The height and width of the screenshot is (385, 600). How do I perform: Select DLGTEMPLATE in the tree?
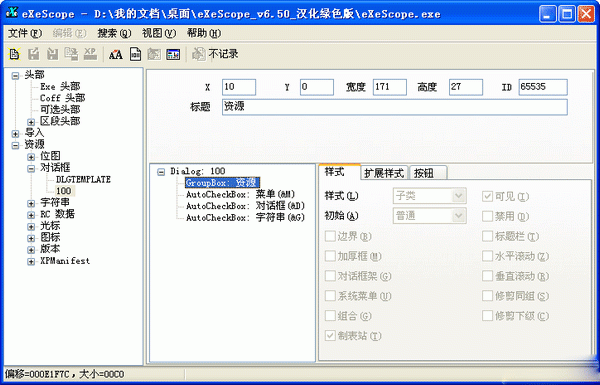tap(83, 179)
